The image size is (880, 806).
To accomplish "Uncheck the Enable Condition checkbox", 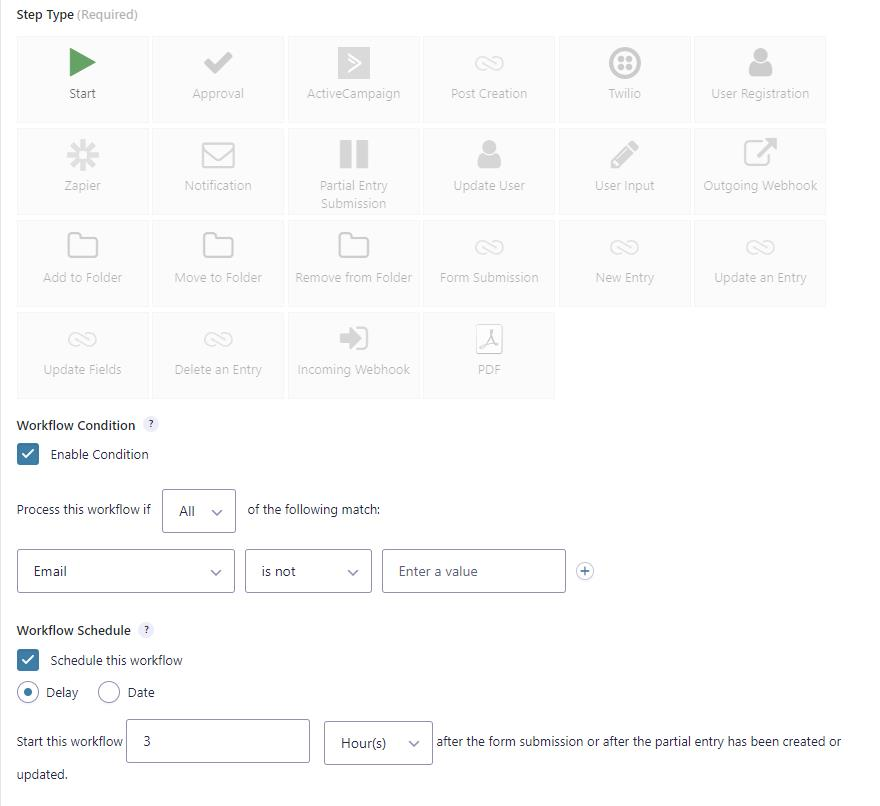I will coord(28,454).
